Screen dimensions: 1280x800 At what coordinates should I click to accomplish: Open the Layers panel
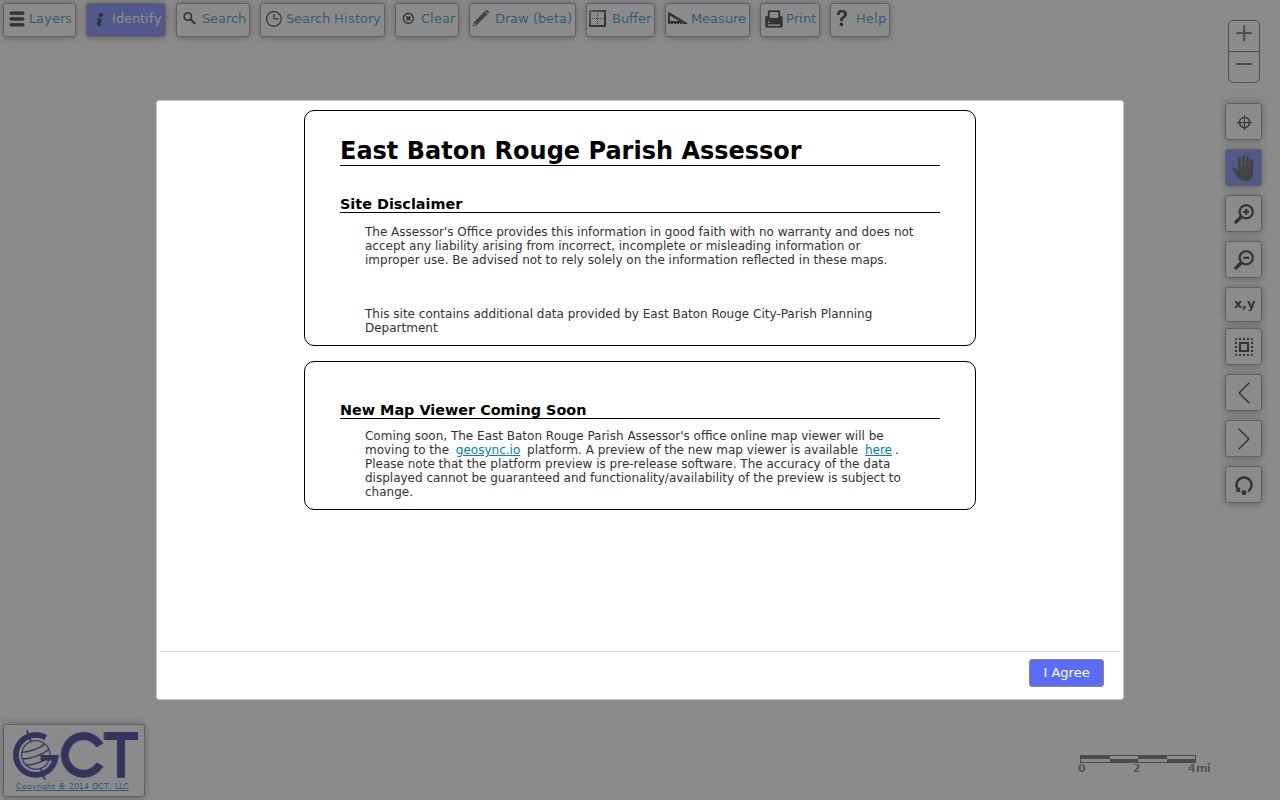40,19
